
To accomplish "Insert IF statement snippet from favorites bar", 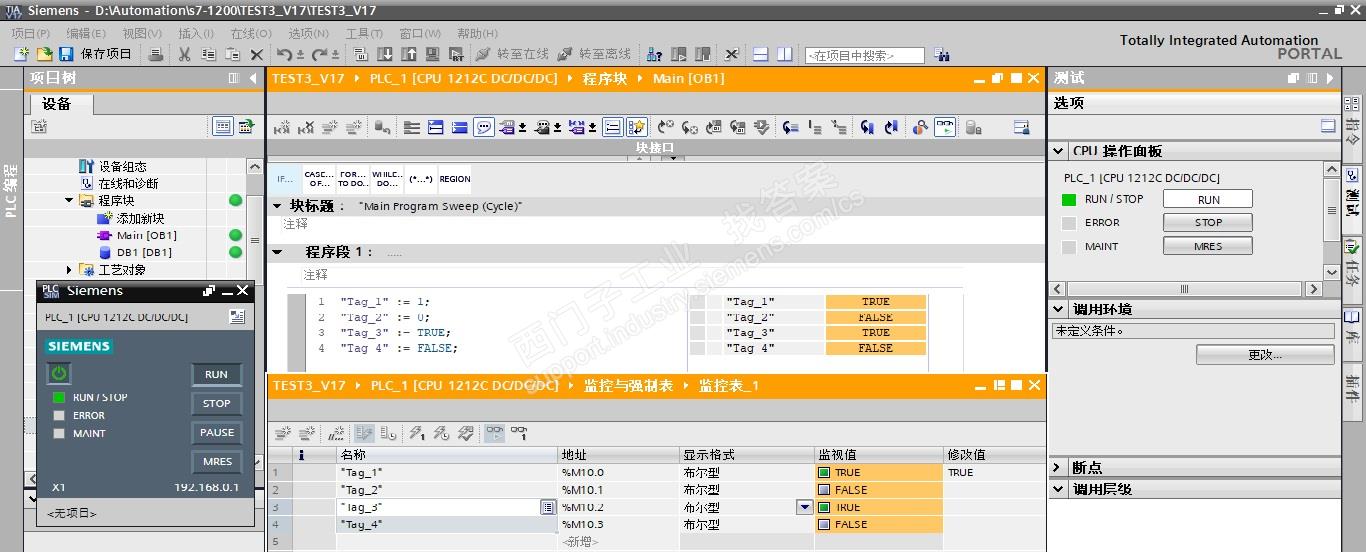I will tap(284, 179).
